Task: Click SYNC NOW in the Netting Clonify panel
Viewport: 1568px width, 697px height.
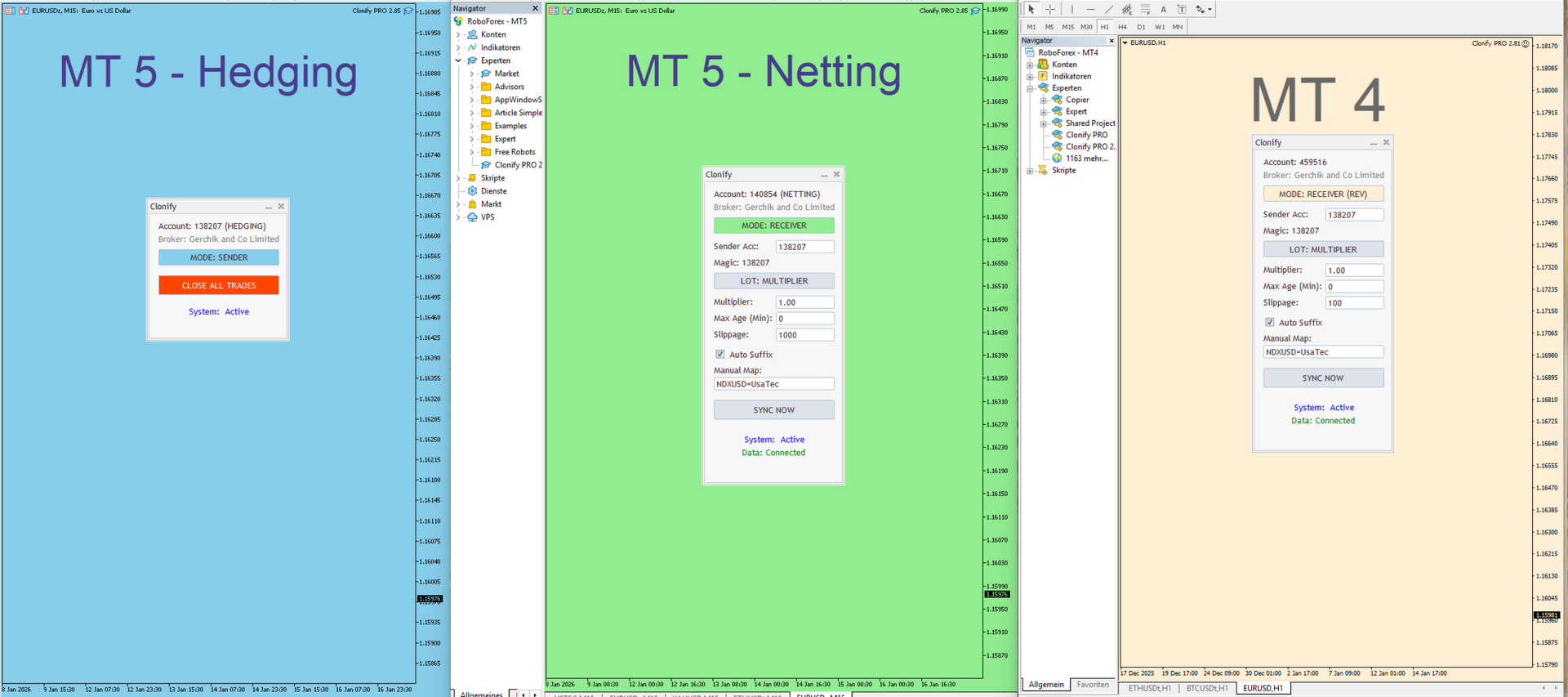Action: click(774, 410)
